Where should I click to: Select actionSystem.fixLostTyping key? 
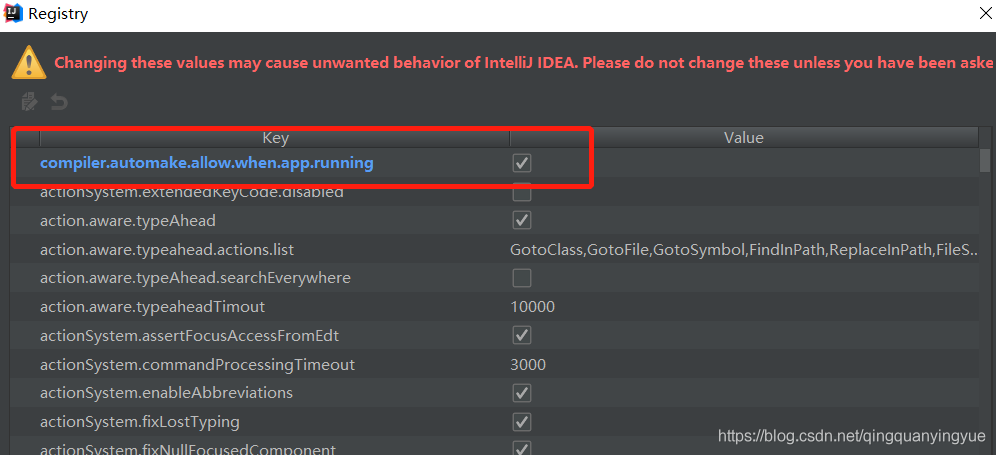[x=140, y=421]
